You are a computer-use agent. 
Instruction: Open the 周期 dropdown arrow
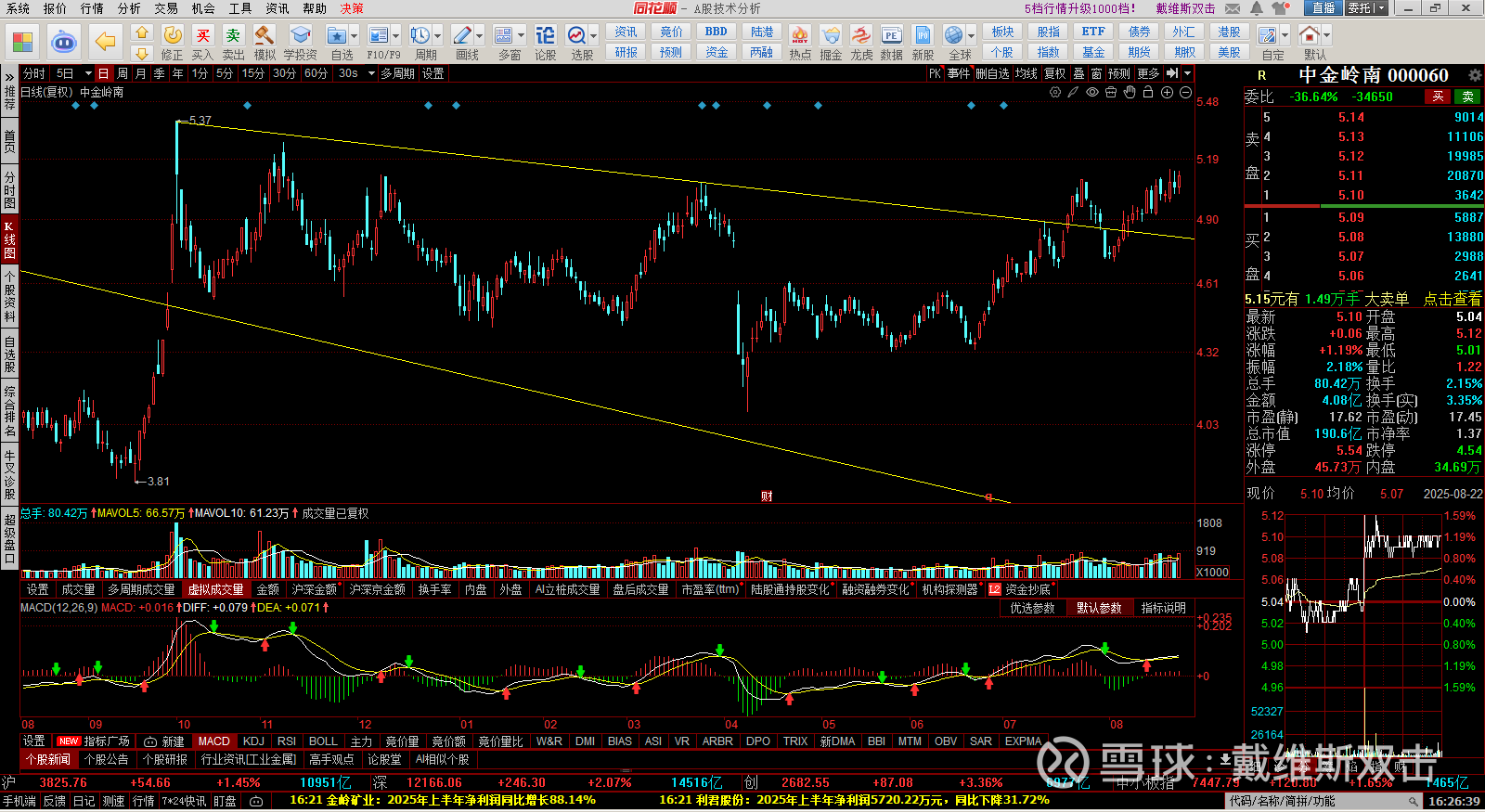pyautogui.click(x=437, y=36)
